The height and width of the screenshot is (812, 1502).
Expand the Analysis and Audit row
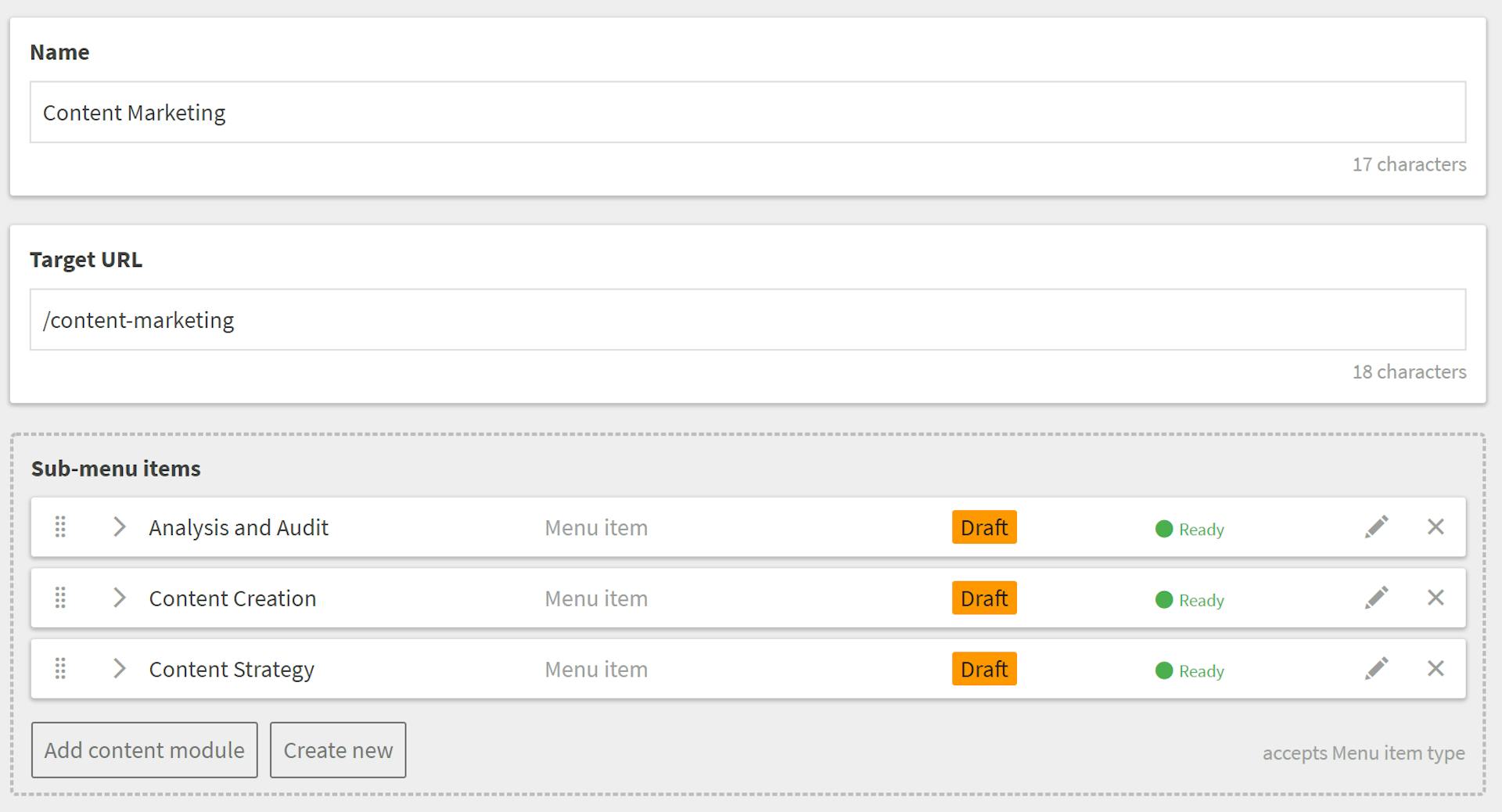coord(119,527)
